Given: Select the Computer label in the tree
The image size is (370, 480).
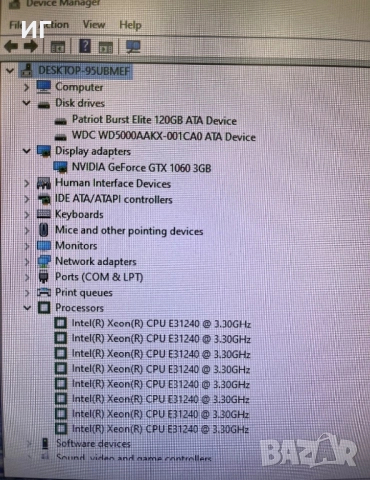Looking at the screenshot, I should pyautogui.click(x=79, y=87).
